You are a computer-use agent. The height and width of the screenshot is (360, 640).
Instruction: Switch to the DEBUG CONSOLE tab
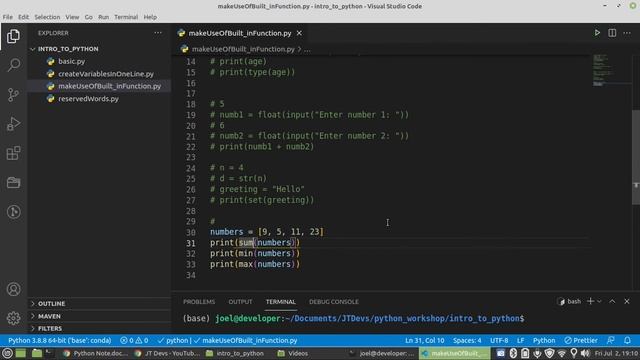click(333, 302)
